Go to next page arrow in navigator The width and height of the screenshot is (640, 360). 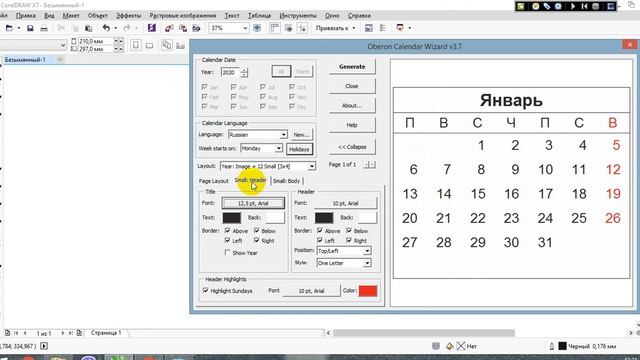pyautogui.click(x=62, y=333)
